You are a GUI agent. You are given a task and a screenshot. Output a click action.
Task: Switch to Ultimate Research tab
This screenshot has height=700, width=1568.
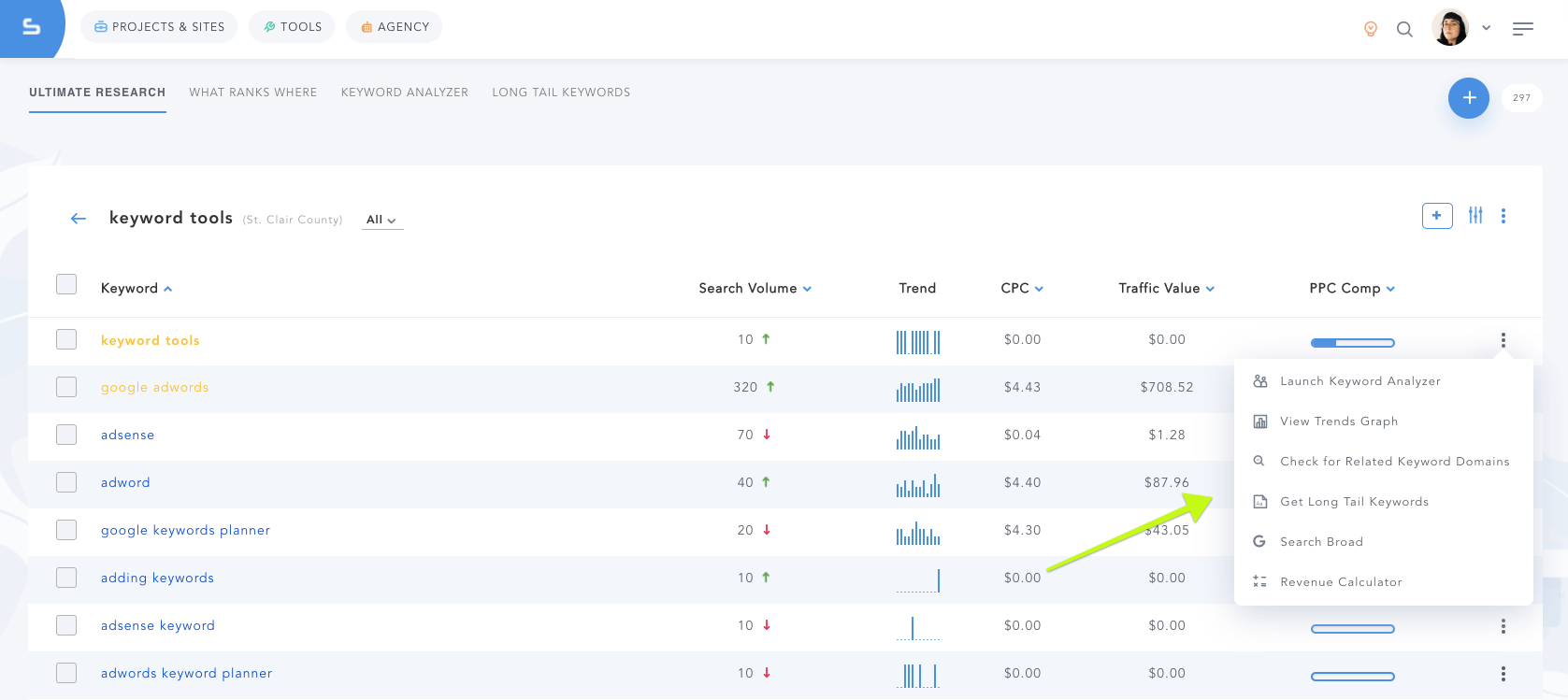[97, 93]
